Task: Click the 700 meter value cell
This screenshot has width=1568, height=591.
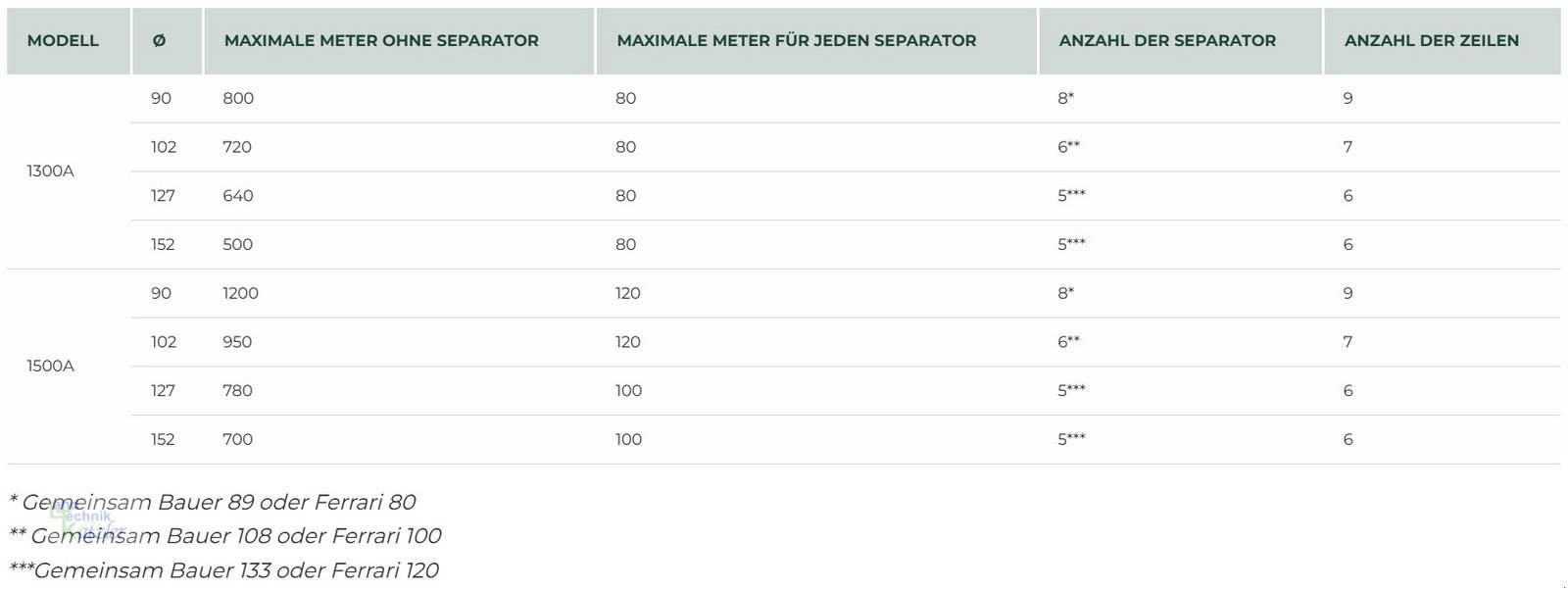Action: coord(237,440)
